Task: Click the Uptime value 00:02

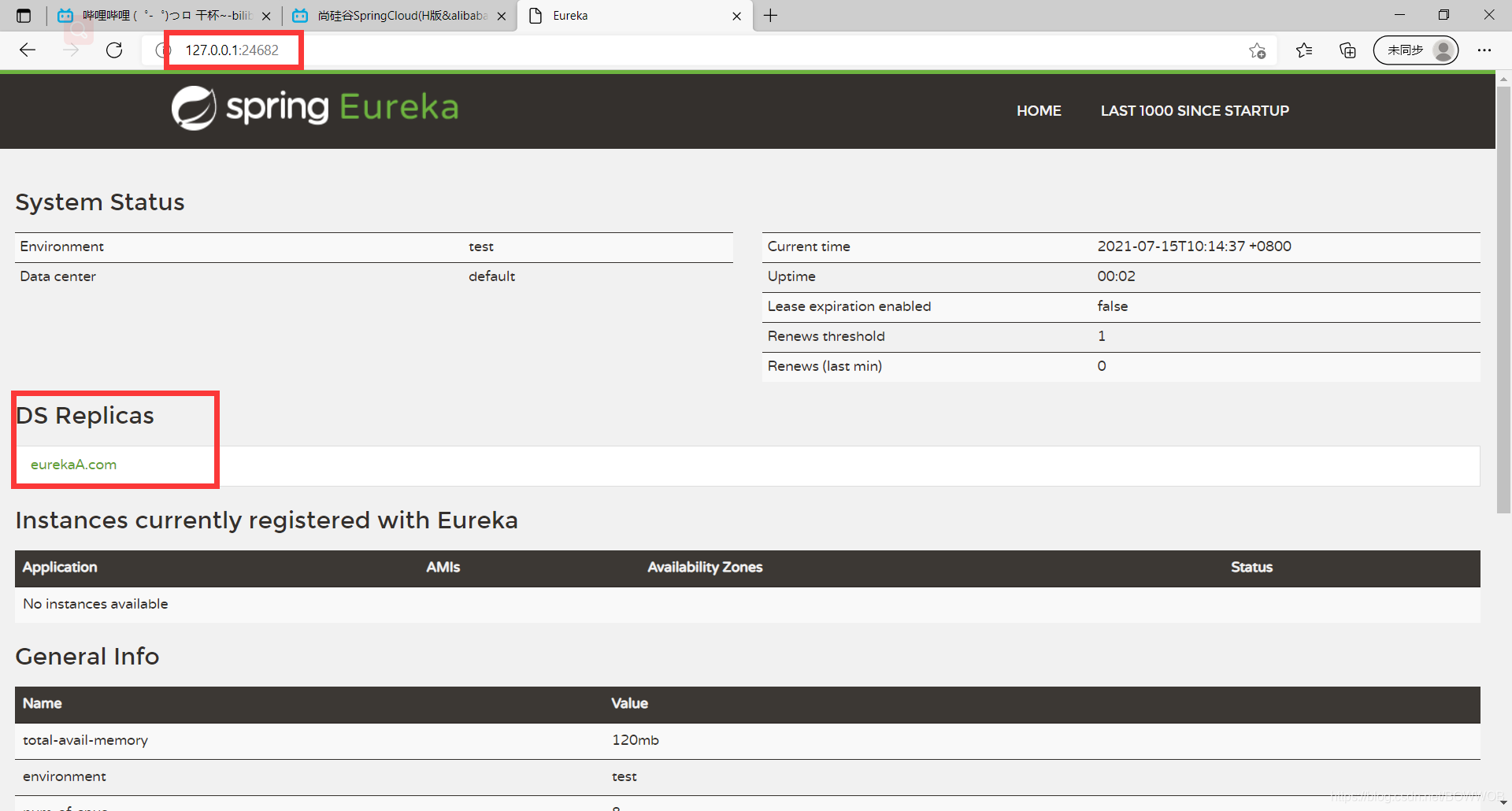Action: 1116,276
